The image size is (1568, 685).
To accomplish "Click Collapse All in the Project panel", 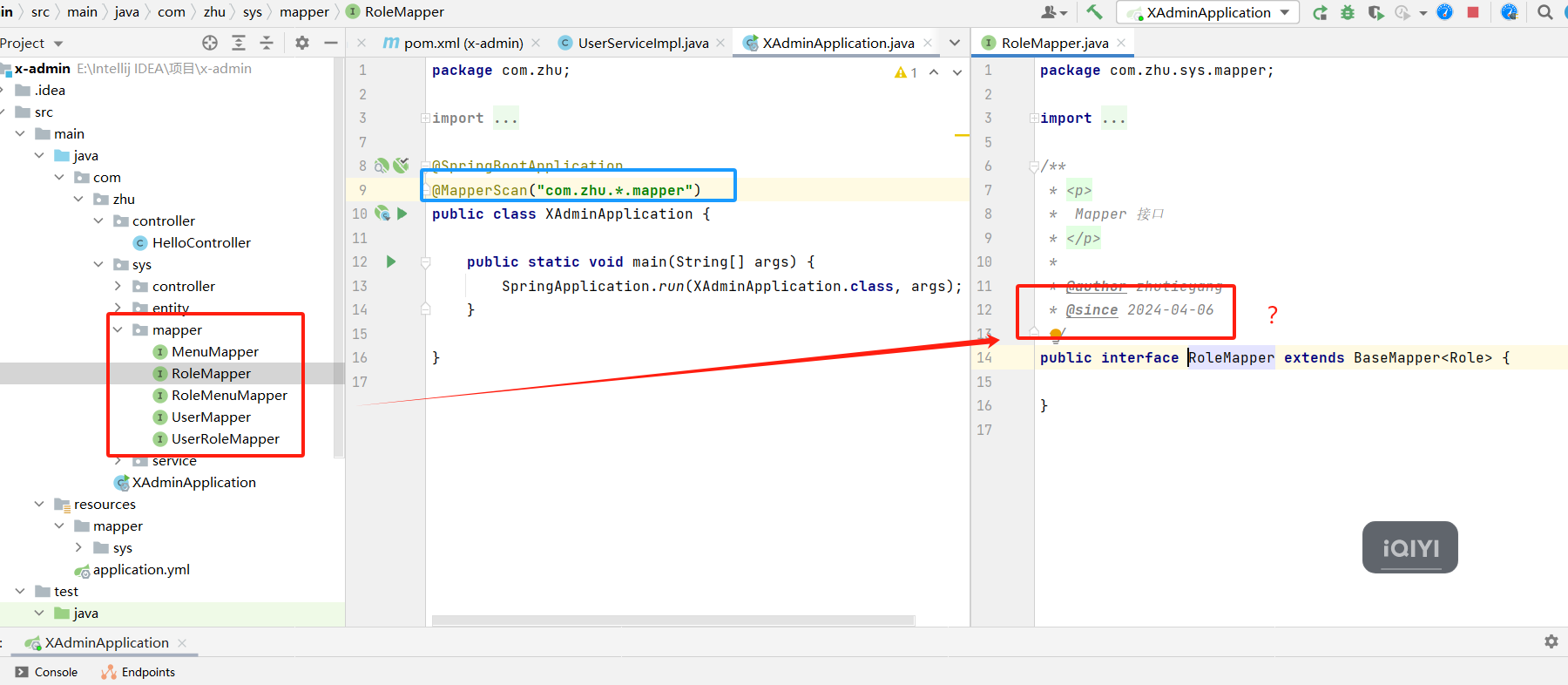I will [267, 43].
